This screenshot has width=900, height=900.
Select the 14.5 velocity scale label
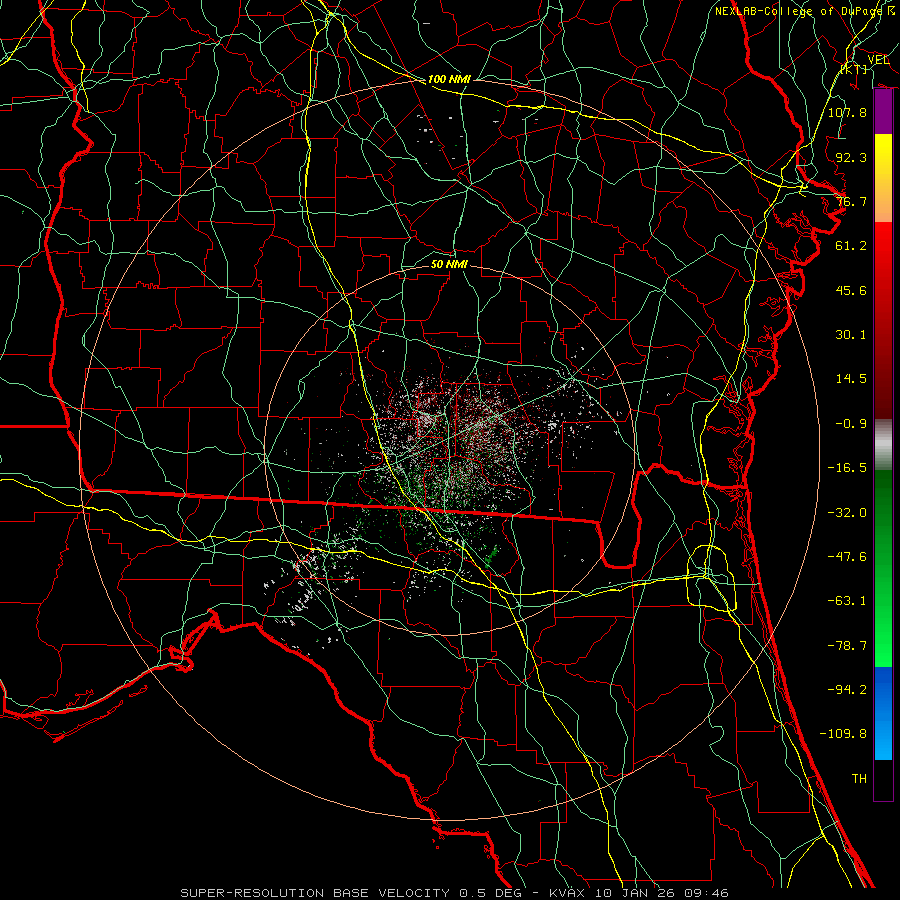[x=851, y=379]
